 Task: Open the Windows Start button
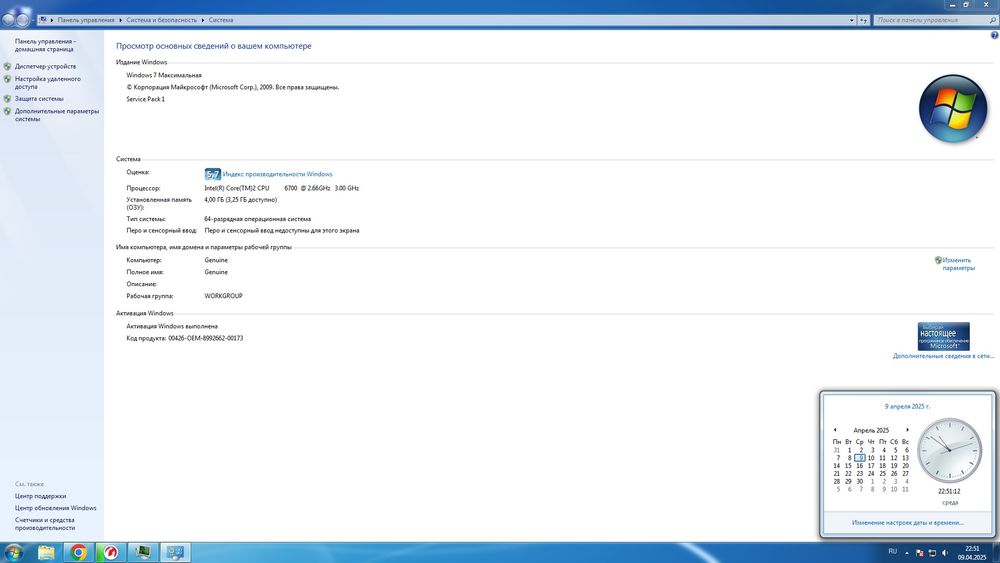13,552
